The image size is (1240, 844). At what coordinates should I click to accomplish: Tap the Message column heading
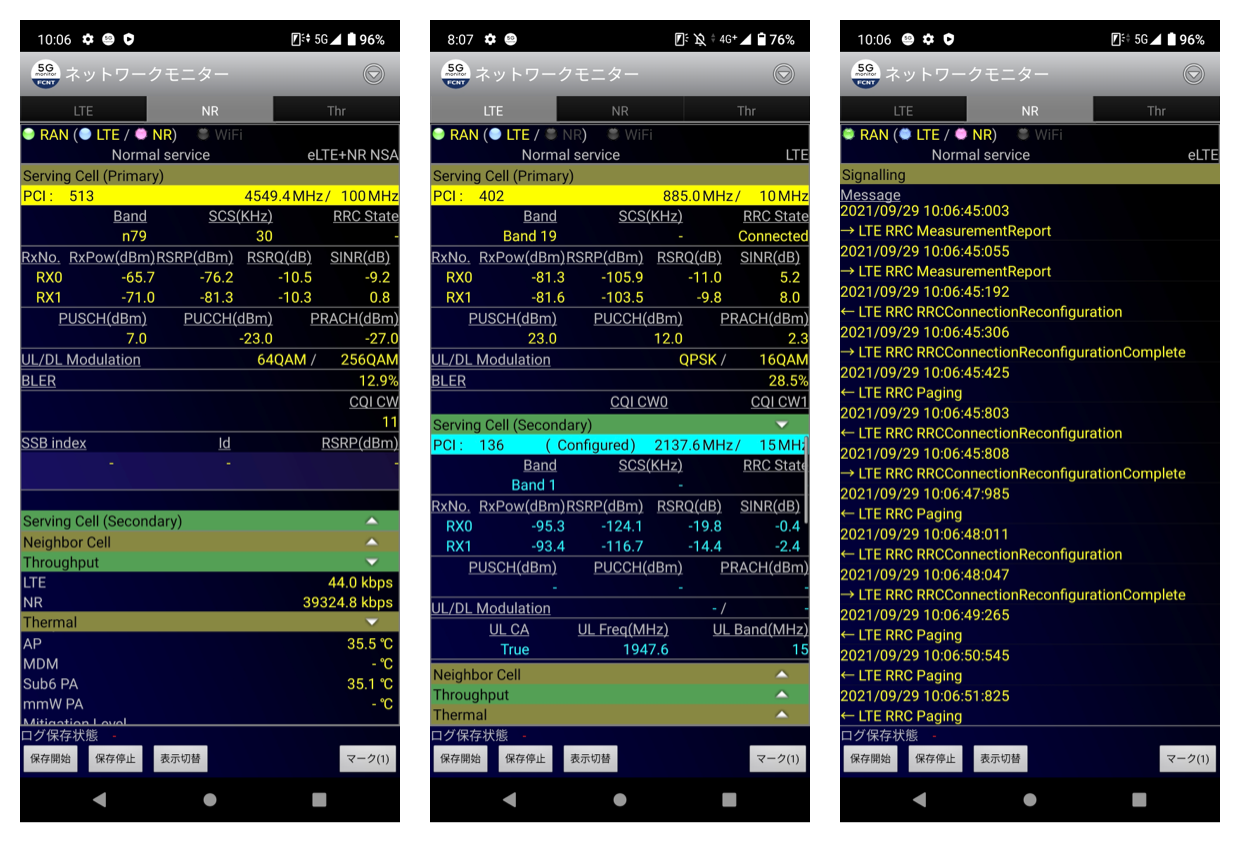pos(870,195)
